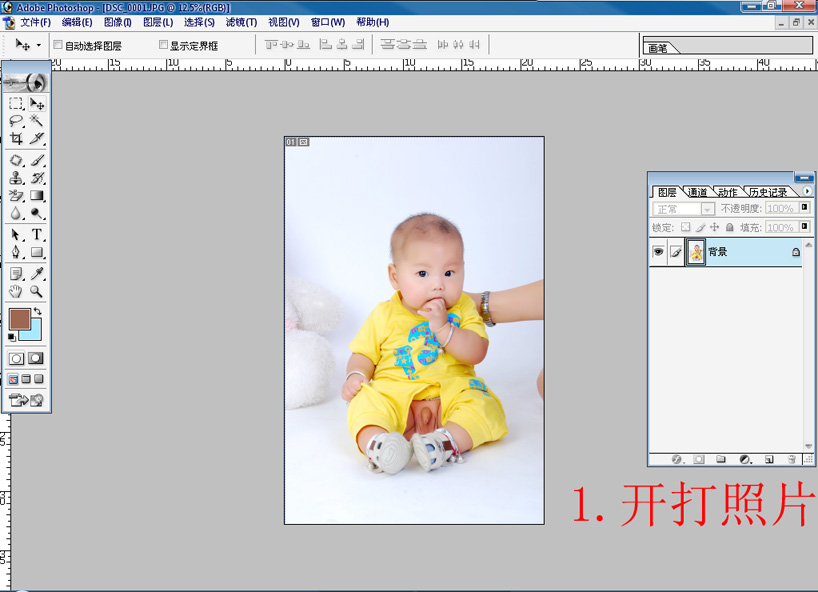Switch to the 通道 tab
Viewport: 818px width, 592px height.
698,192
